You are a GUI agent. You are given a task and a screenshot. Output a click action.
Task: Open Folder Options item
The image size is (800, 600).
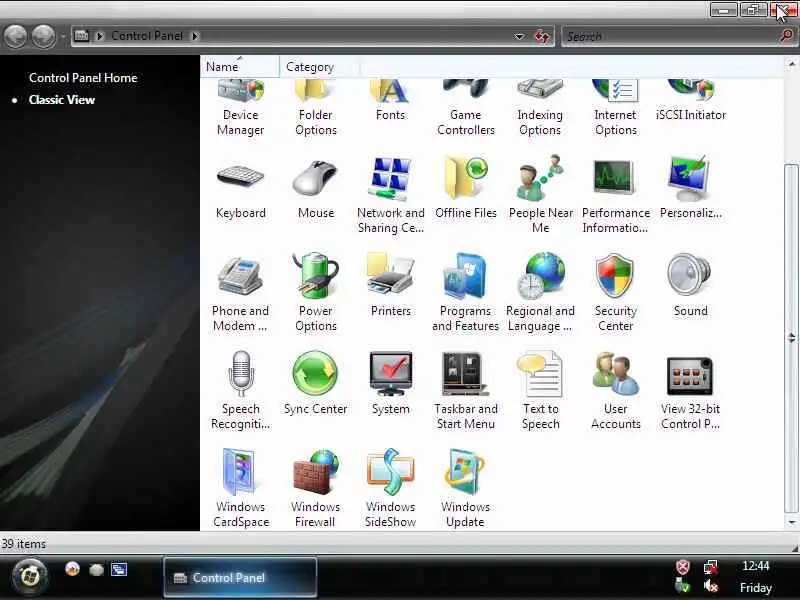click(x=315, y=108)
